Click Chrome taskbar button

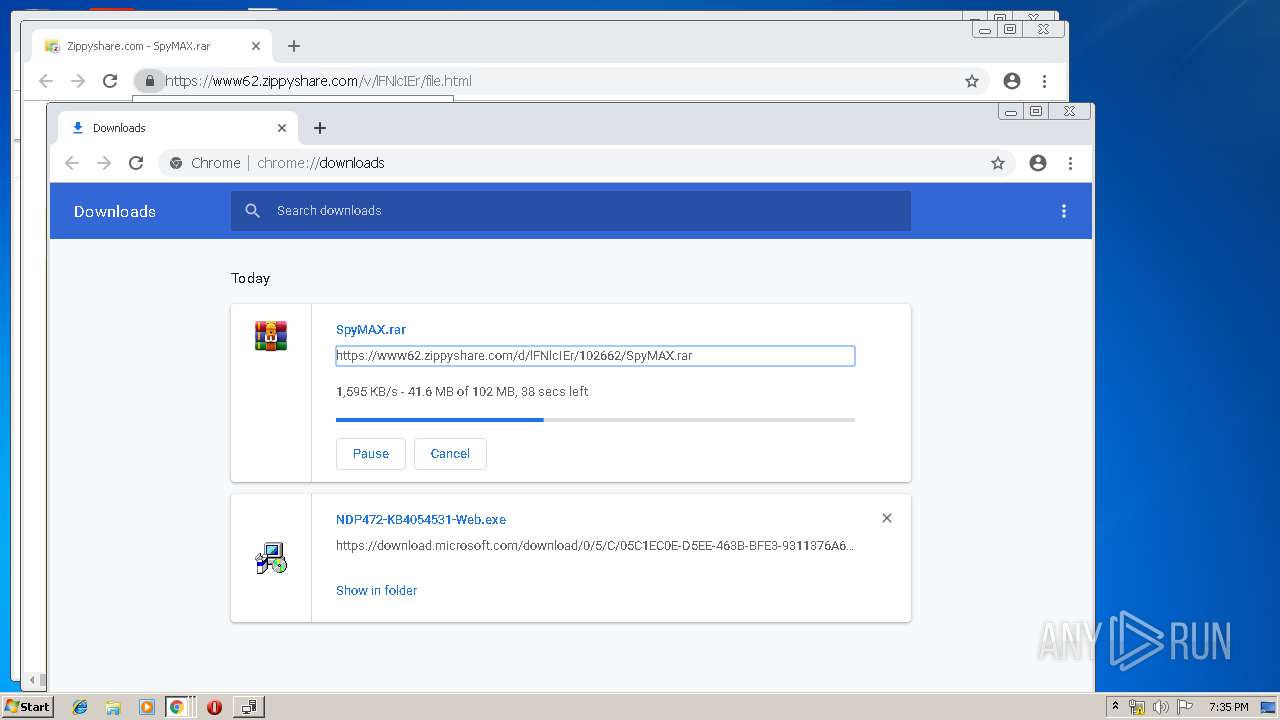click(x=178, y=707)
